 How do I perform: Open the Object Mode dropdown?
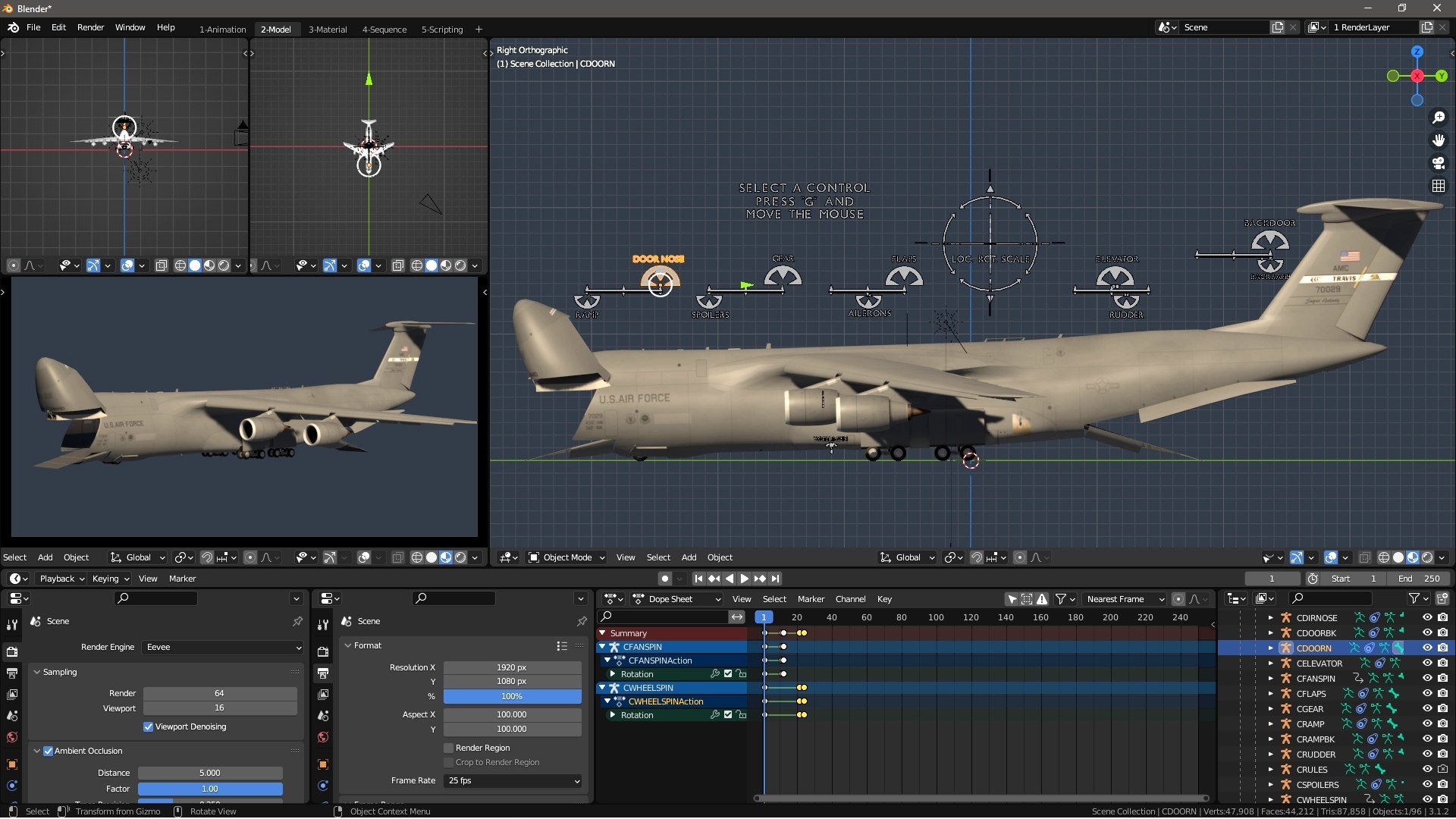[x=566, y=557]
